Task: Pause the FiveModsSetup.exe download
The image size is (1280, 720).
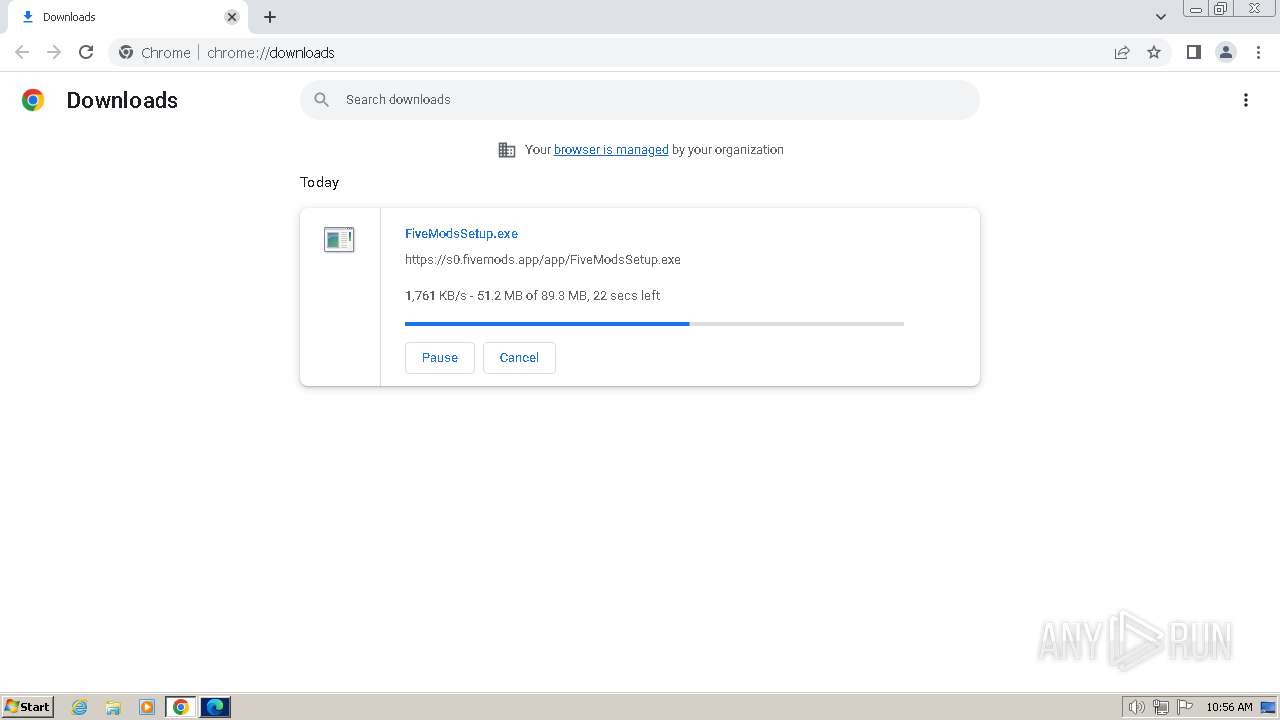Action: point(440,358)
